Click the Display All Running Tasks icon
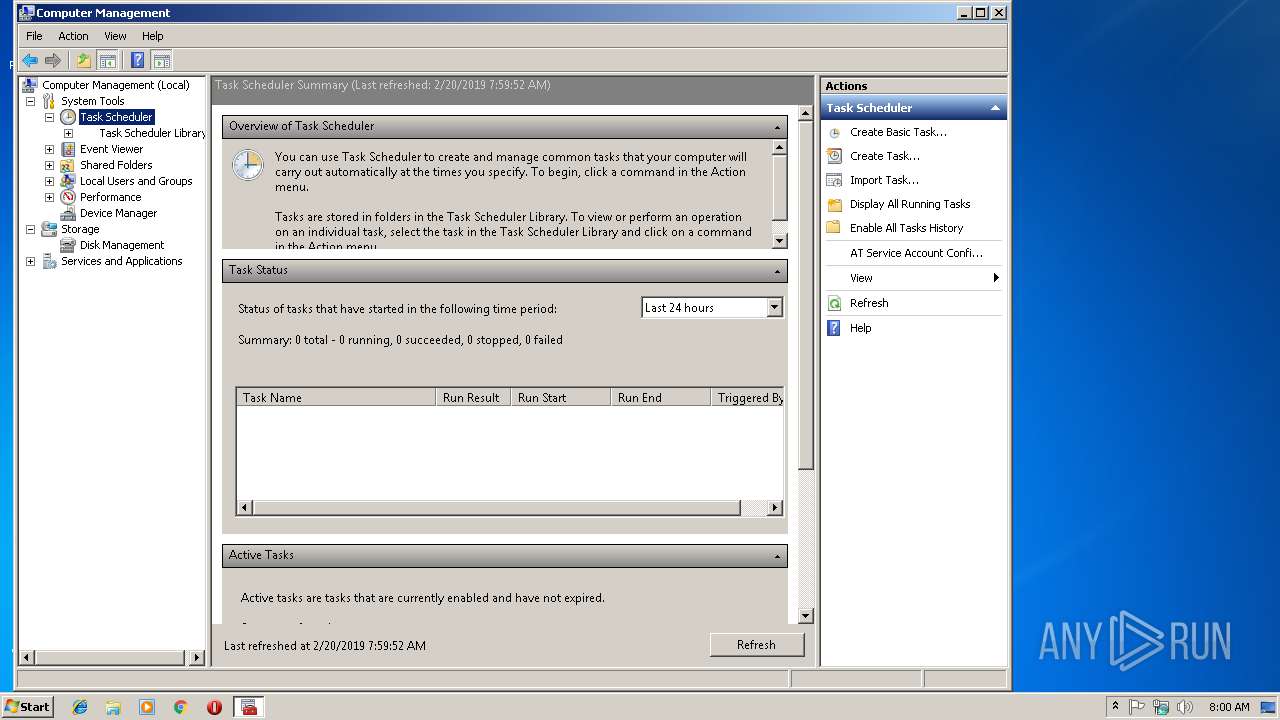 [x=834, y=204]
